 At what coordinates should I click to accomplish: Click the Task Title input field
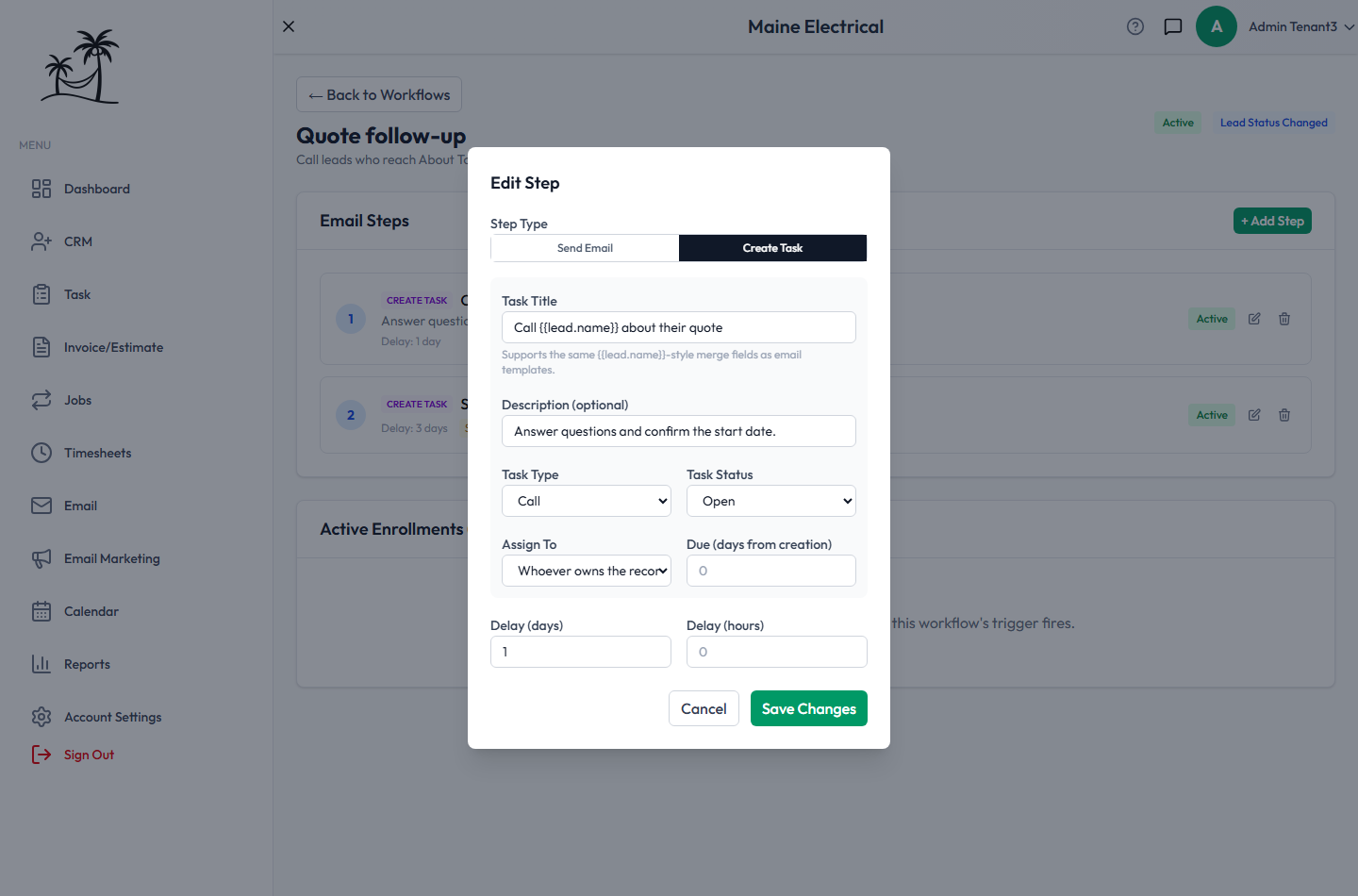pos(679,327)
